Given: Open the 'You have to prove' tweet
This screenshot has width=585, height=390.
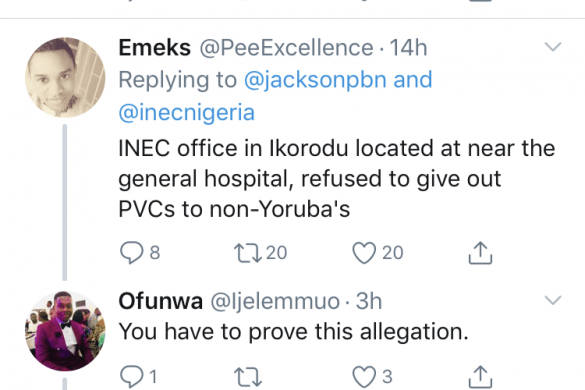Looking at the screenshot, I should [x=293, y=332].
